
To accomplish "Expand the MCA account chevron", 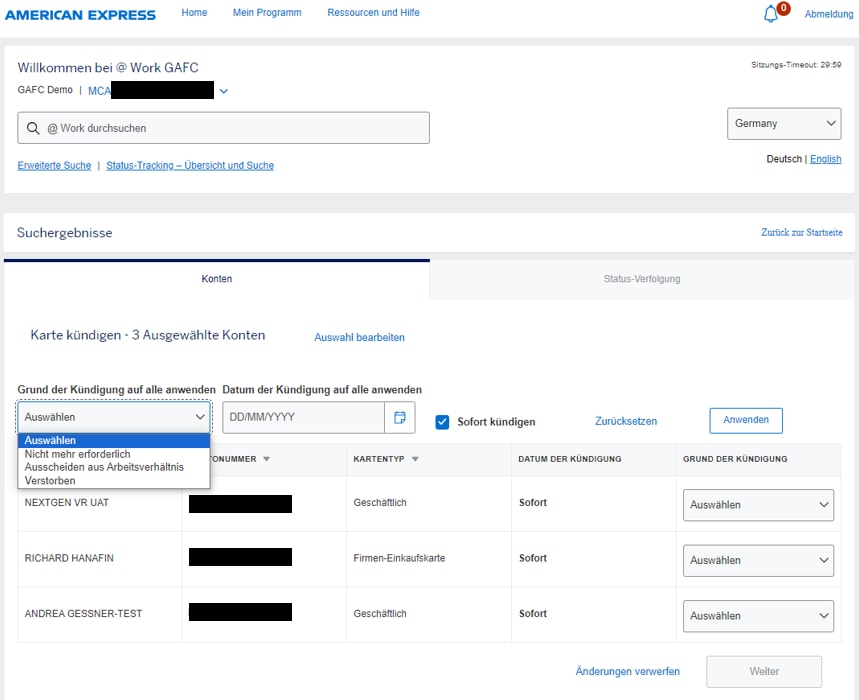I will (x=224, y=92).
